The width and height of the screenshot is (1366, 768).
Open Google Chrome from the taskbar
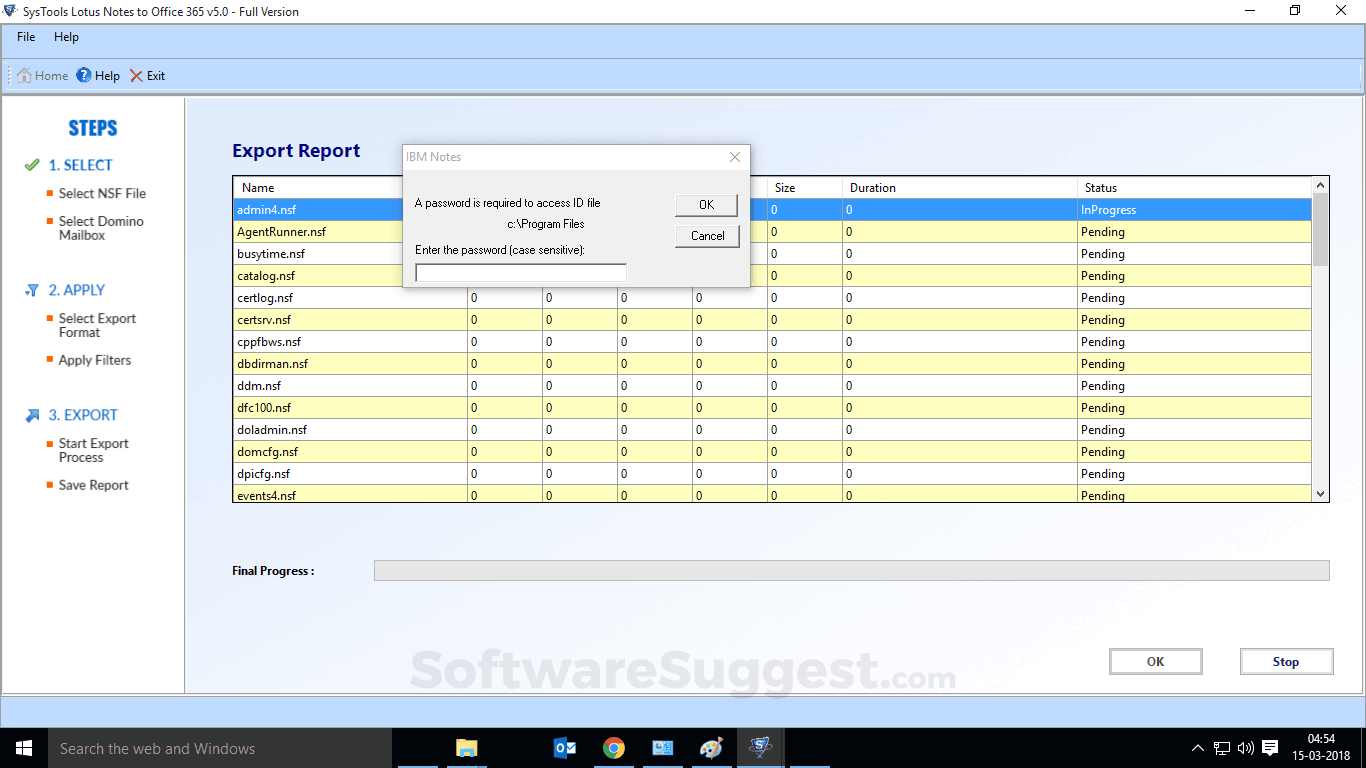click(x=614, y=748)
